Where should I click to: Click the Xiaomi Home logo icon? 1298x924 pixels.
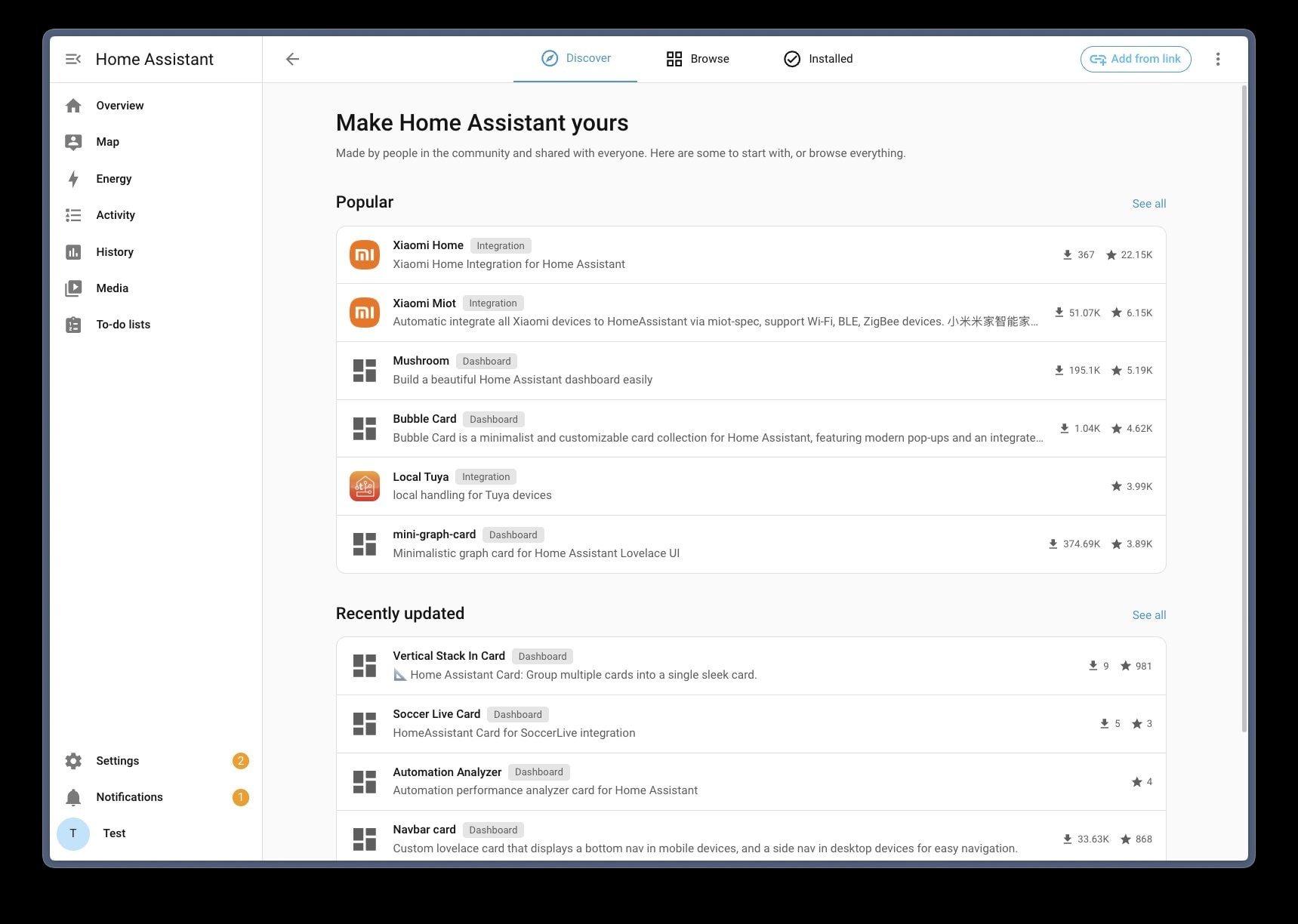(x=365, y=255)
